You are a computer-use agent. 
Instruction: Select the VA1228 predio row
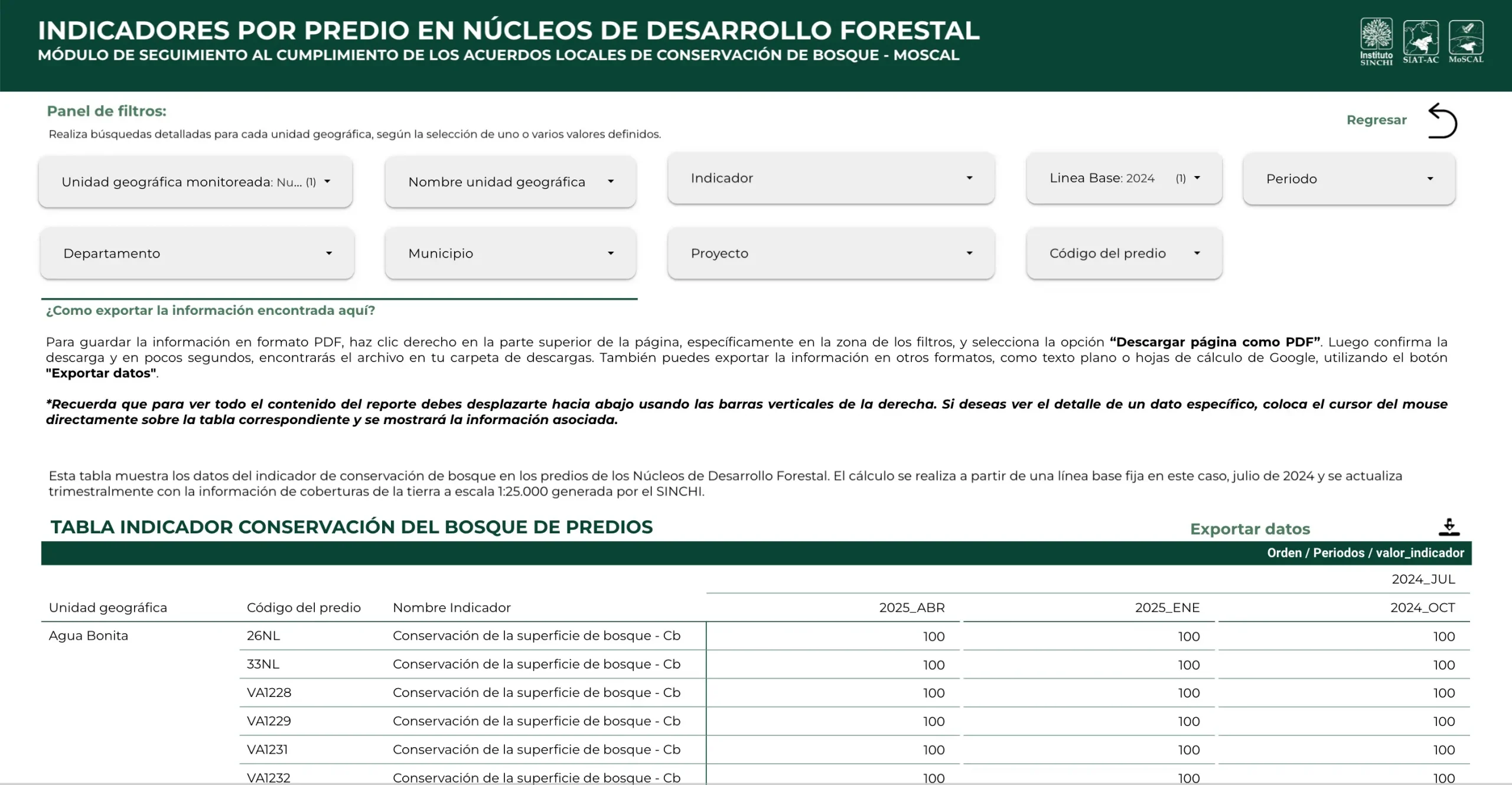269,693
